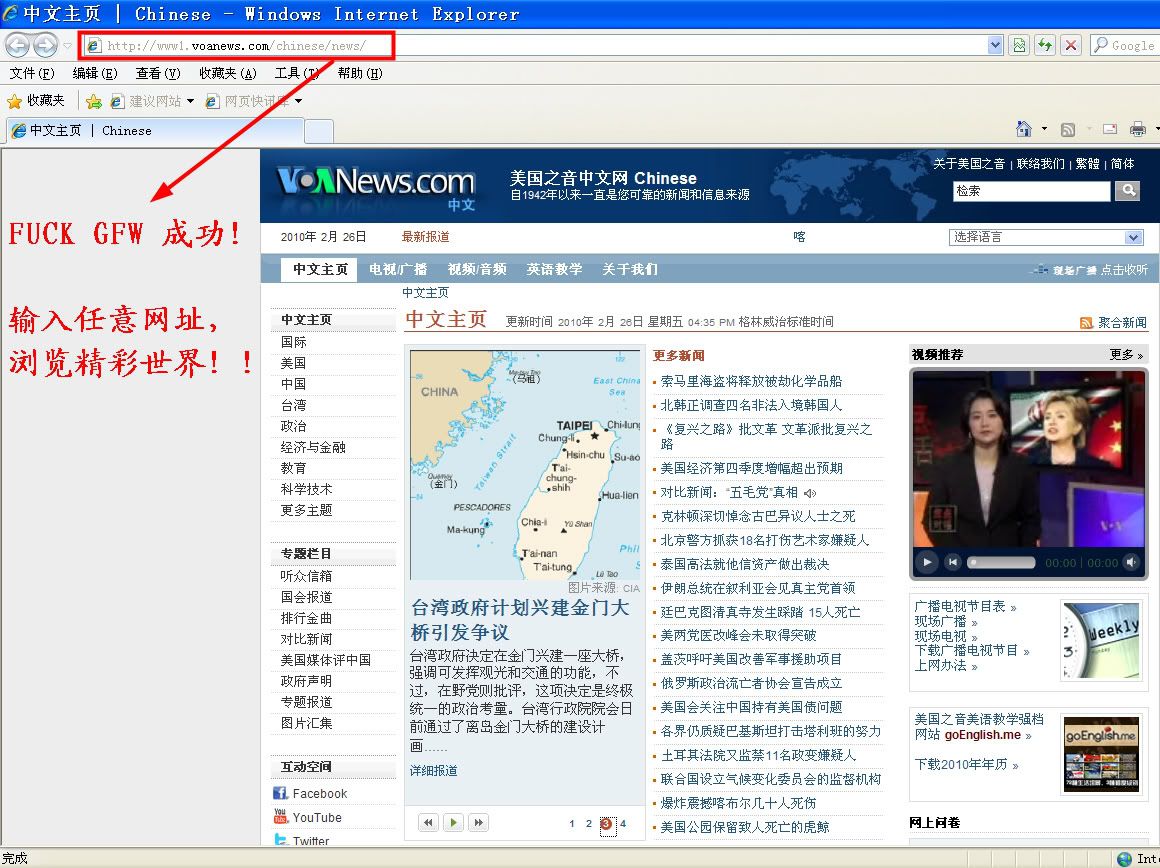Open the 选择语言 language combo box

(1046, 237)
